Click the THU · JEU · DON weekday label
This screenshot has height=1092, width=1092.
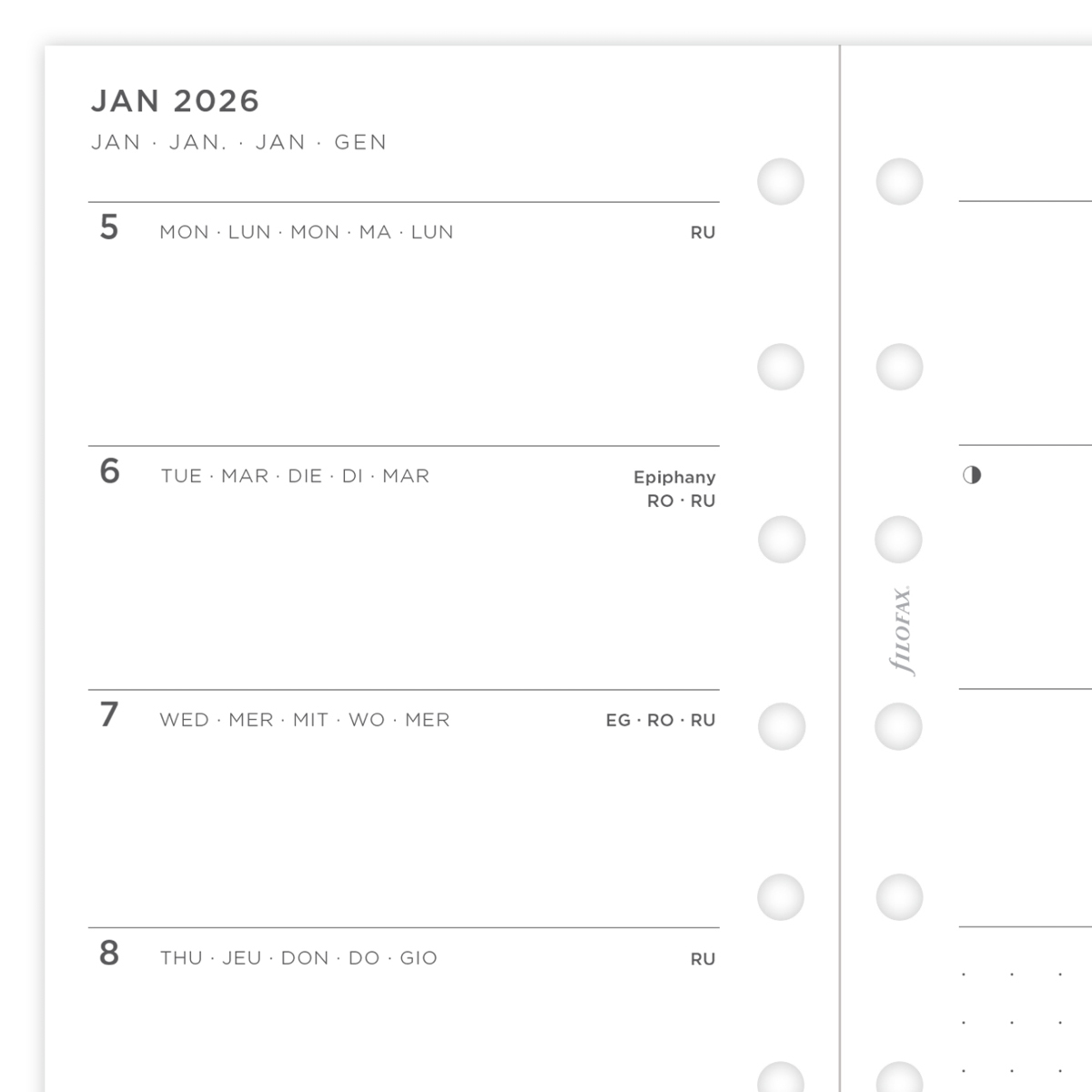tap(298, 958)
